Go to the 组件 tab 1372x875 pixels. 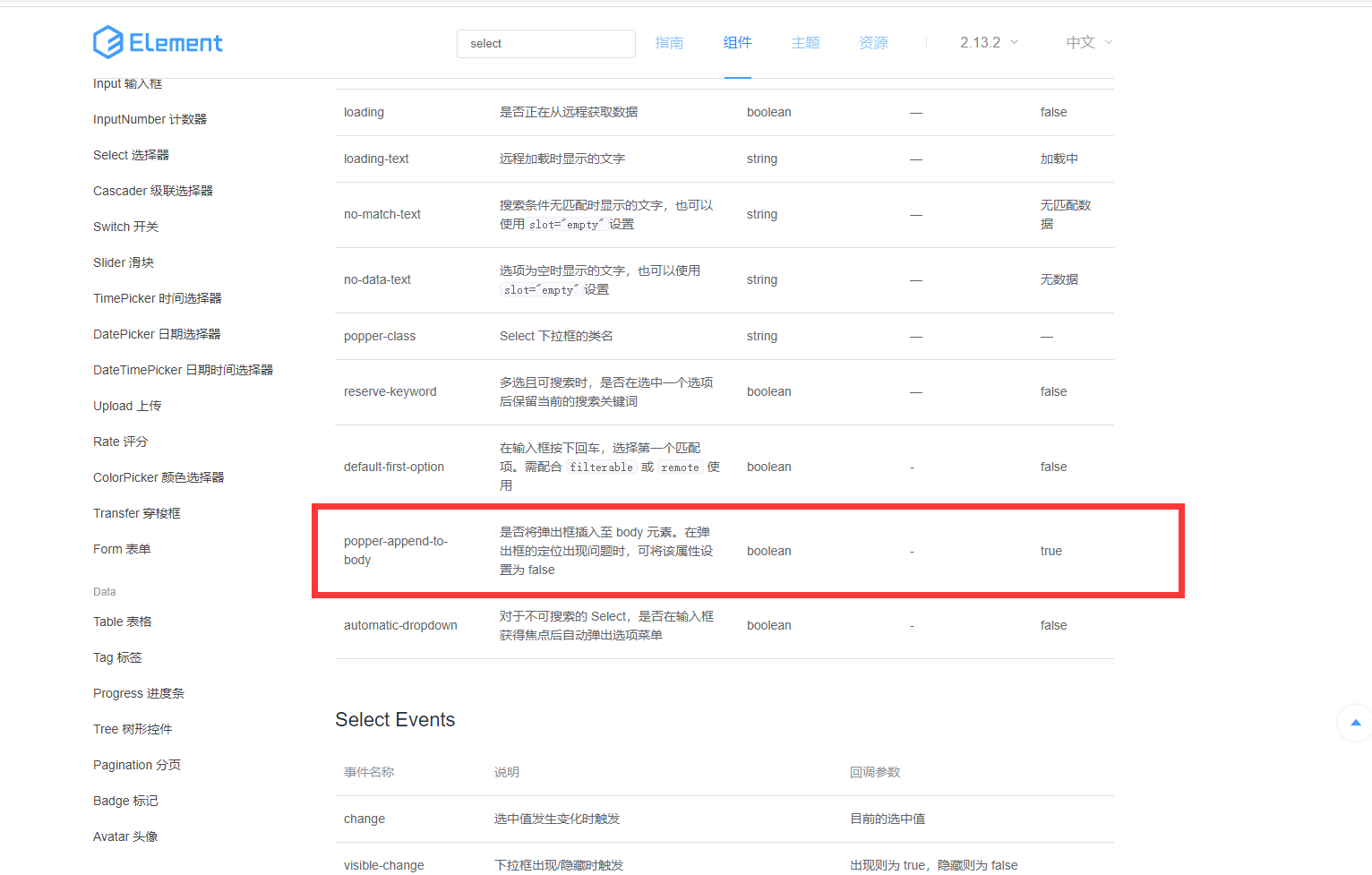click(x=737, y=42)
